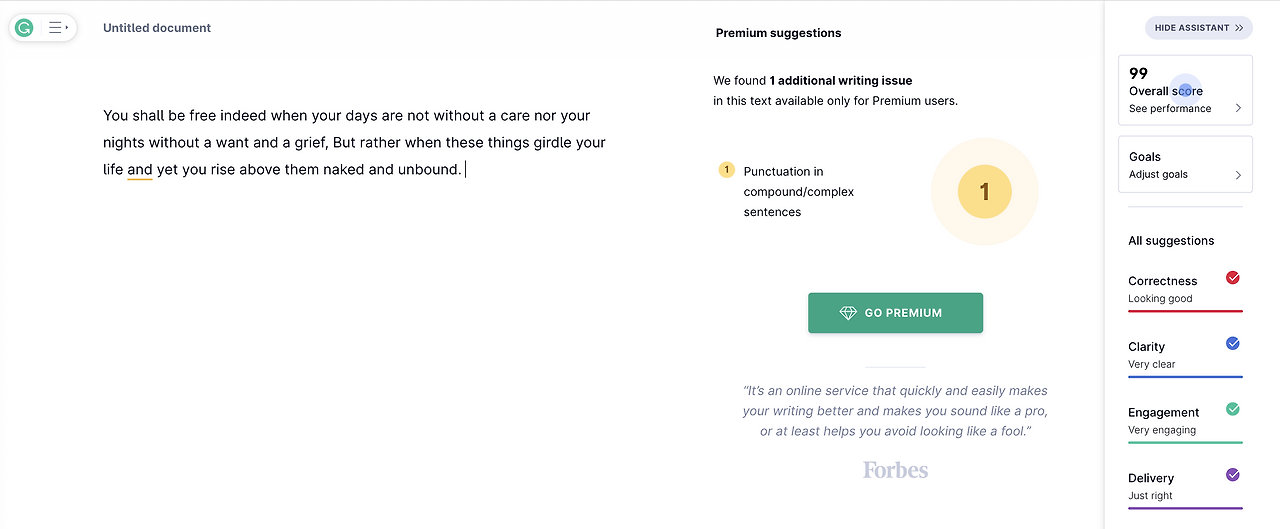Click the underlined word "and" in text
The image size is (1280, 529).
(140, 170)
